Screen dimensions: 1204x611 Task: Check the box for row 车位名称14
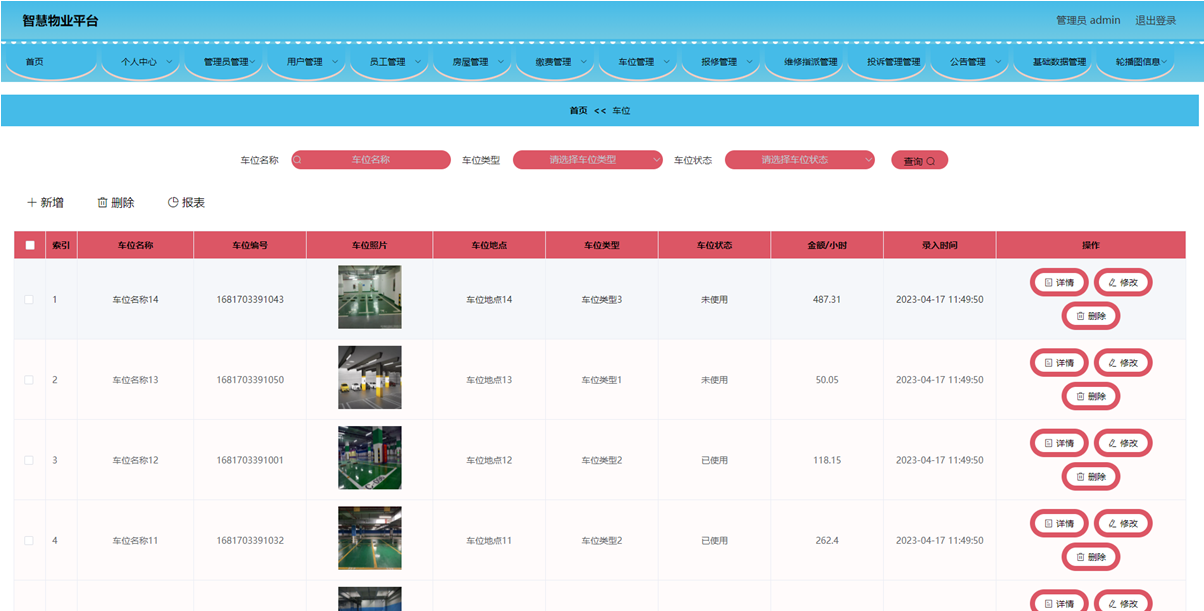[x=29, y=299]
